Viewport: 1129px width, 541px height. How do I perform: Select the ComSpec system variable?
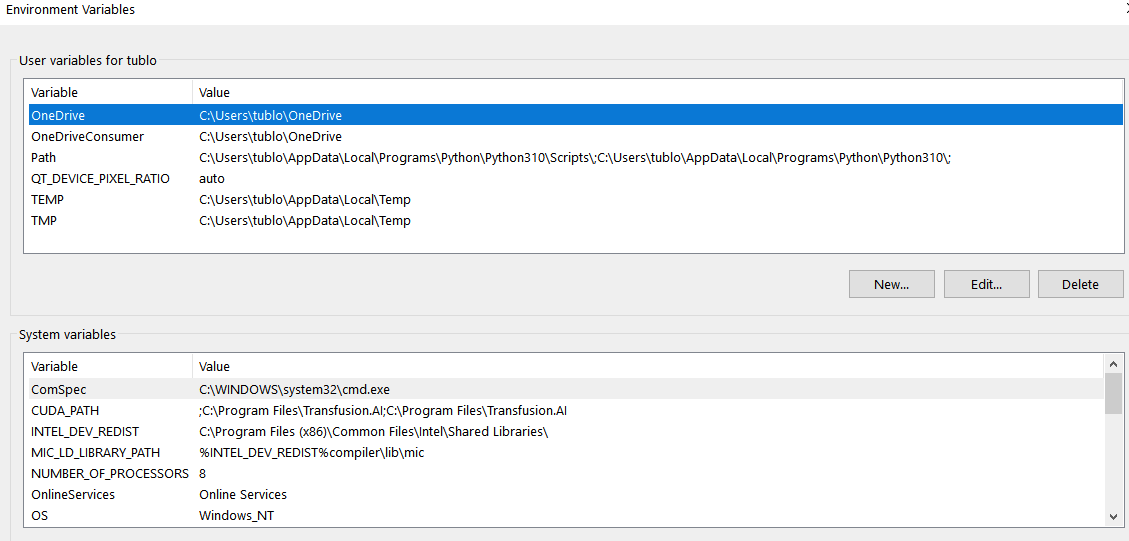pos(566,389)
